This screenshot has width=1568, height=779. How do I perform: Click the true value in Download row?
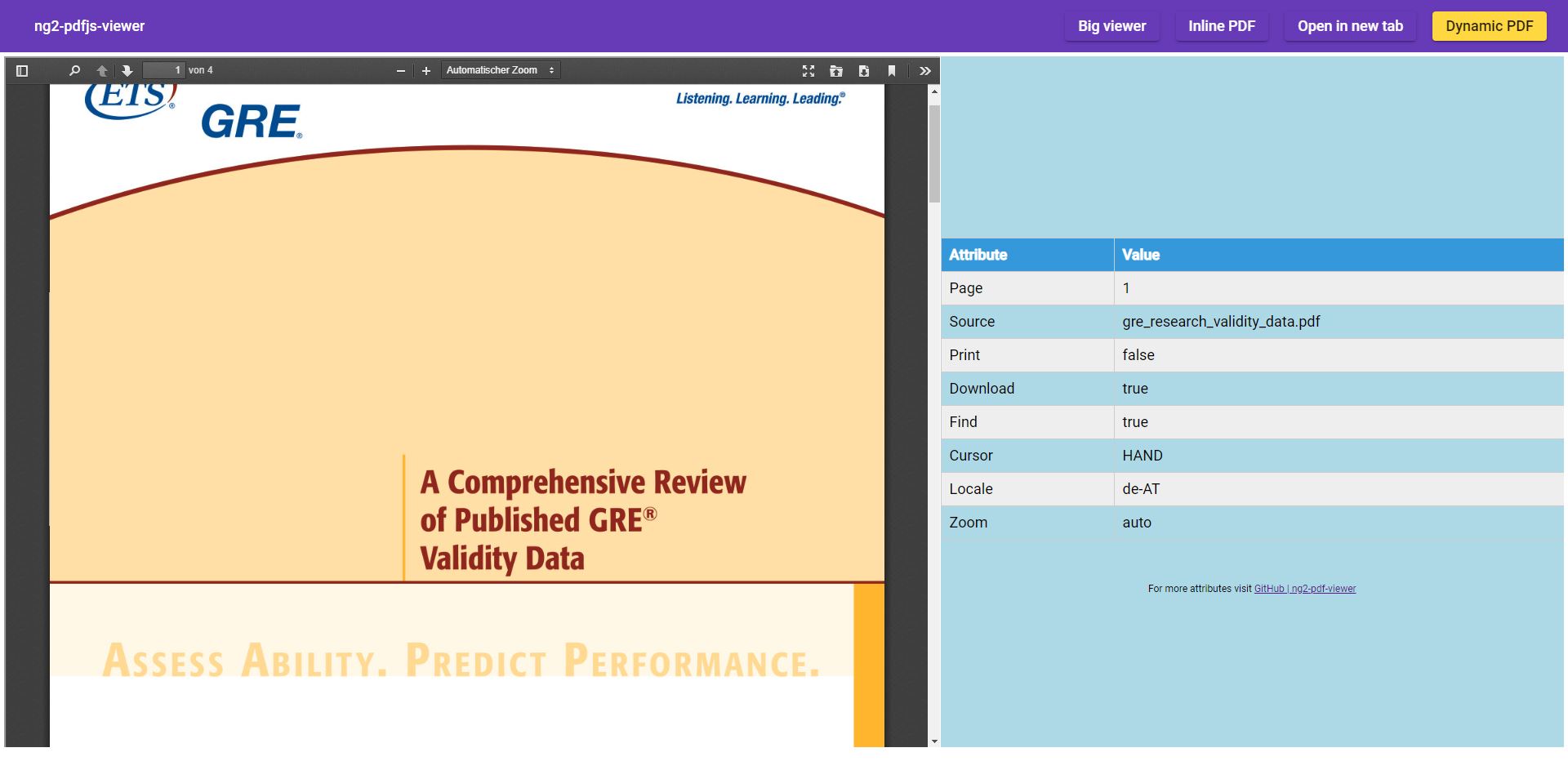[x=1339, y=389]
